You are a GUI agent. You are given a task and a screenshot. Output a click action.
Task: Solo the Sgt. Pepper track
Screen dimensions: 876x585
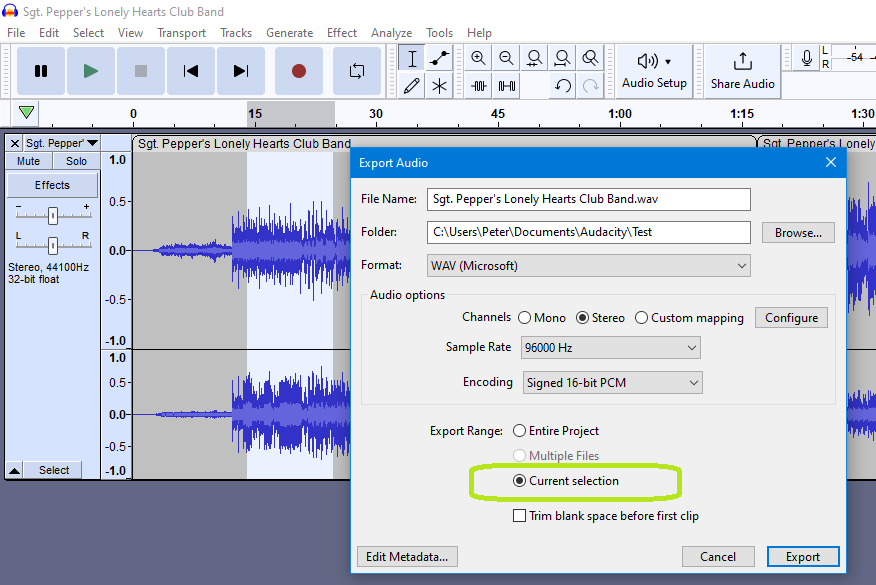(x=77, y=161)
